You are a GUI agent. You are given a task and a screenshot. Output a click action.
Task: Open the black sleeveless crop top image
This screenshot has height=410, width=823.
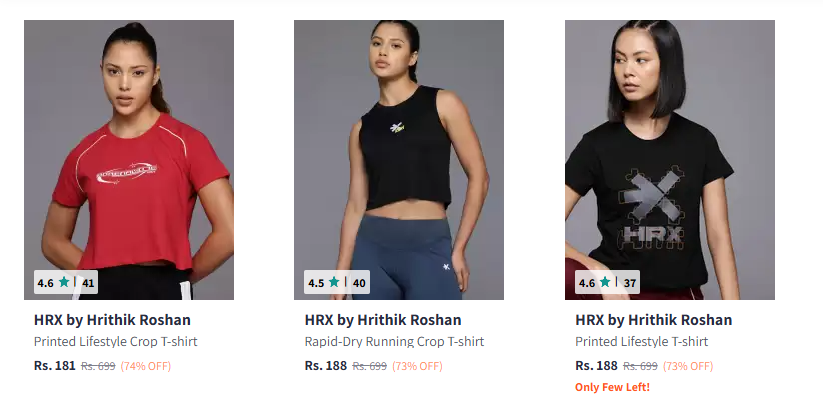click(399, 160)
